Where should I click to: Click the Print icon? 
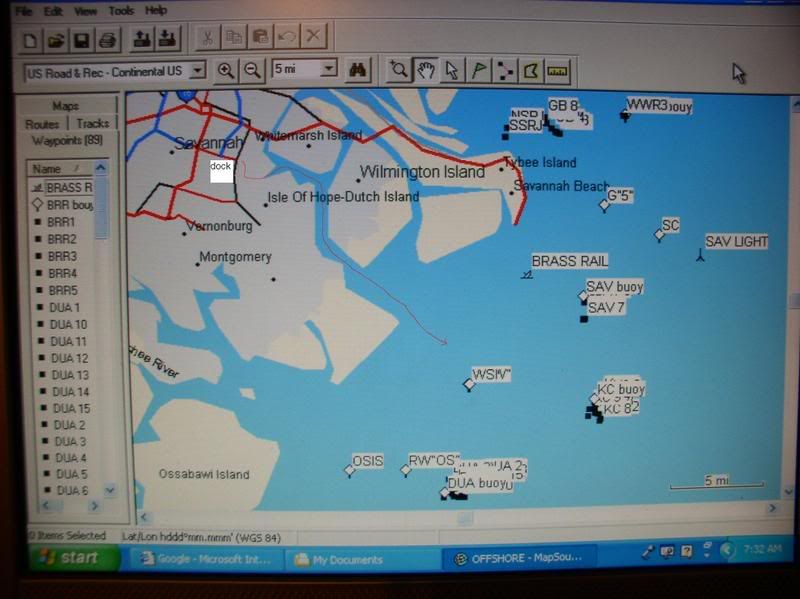pos(107,39)
